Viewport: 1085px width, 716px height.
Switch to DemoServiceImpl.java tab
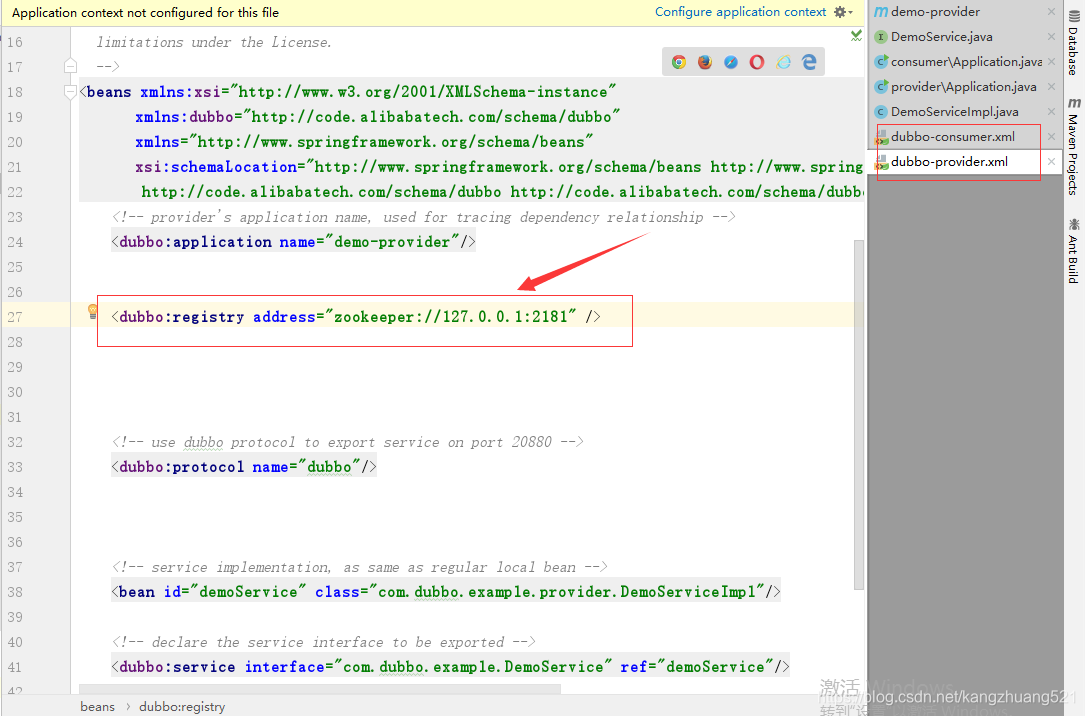[954, 111]
